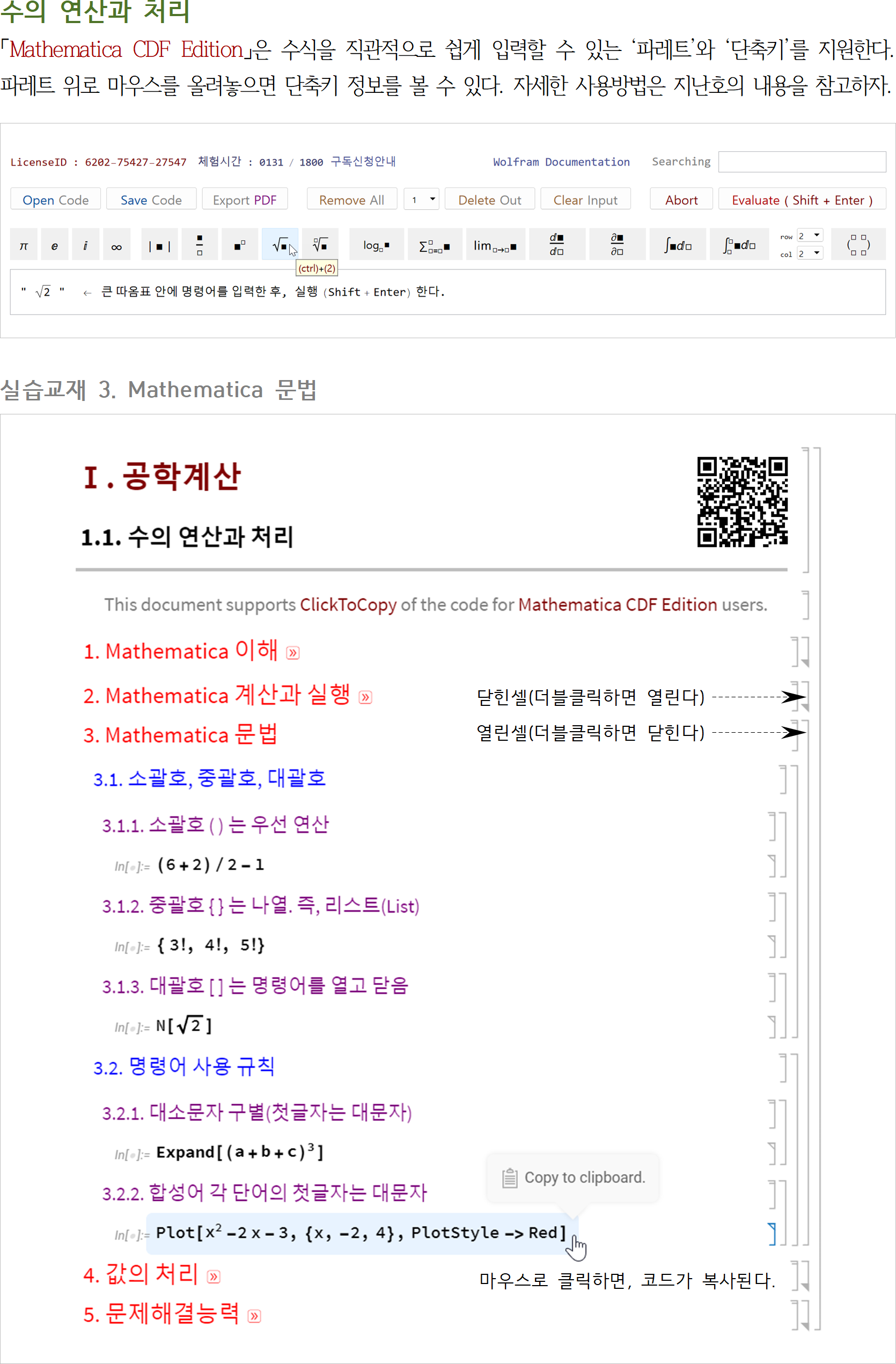Screen dimensions: 896x1364
Task: Click inside the Searching input box
Action: coord(802,162)
